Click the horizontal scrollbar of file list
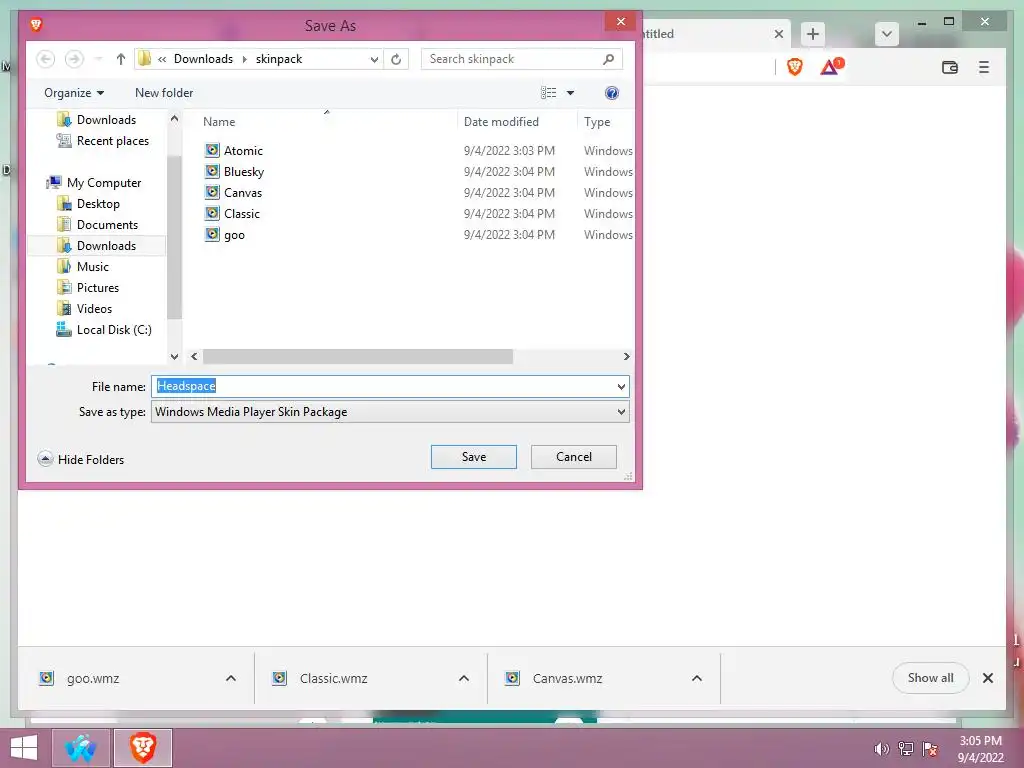 358,357
